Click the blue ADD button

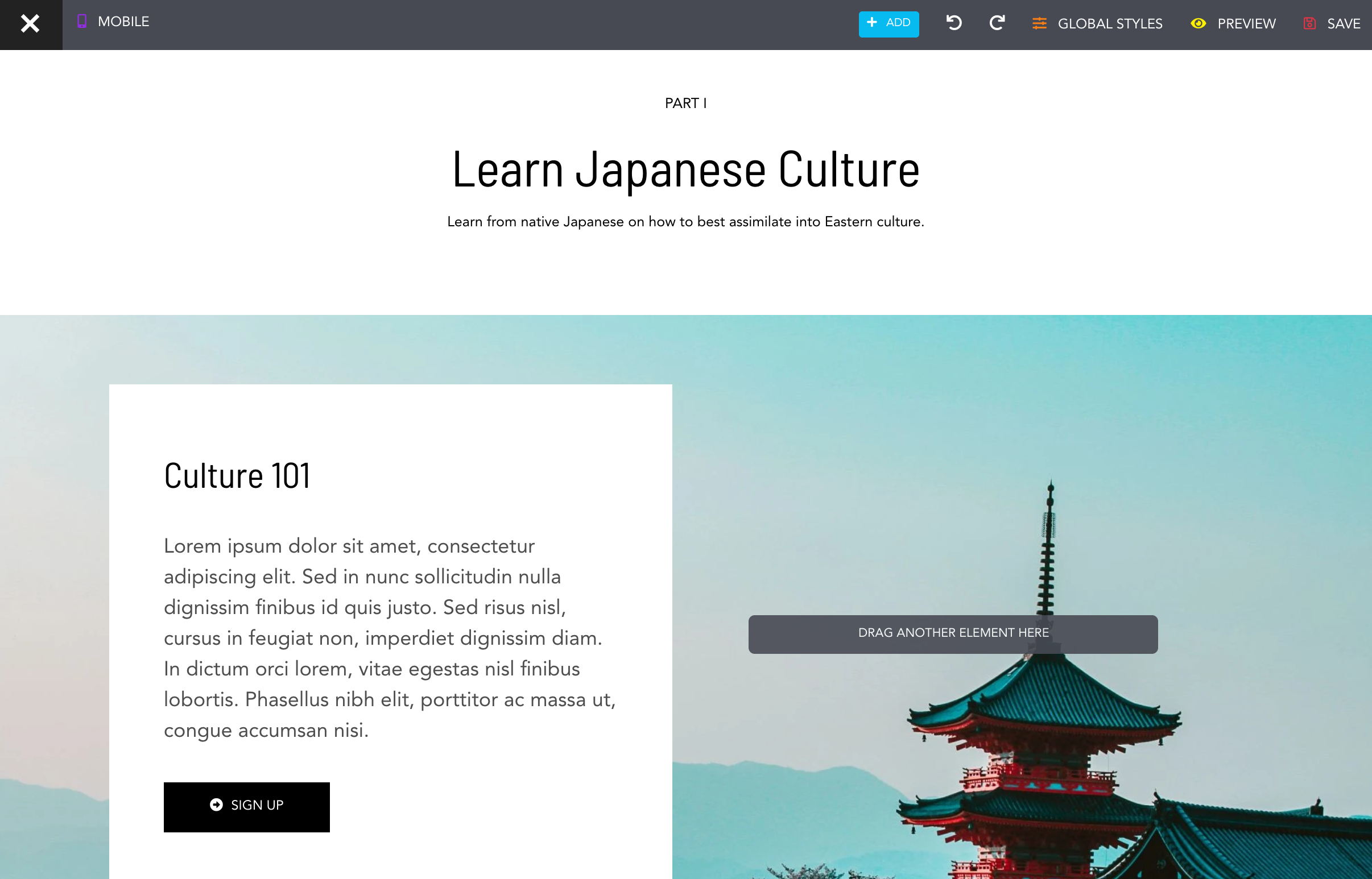[x=889, y=24]
